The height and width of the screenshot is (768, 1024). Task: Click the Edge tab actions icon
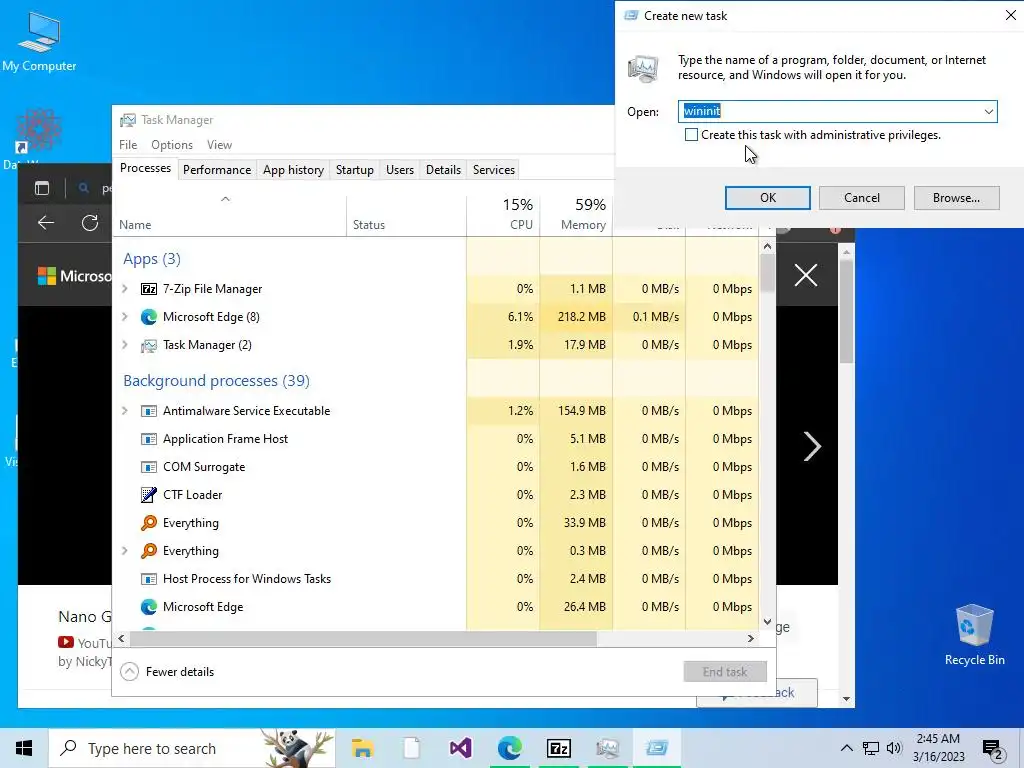42,189
